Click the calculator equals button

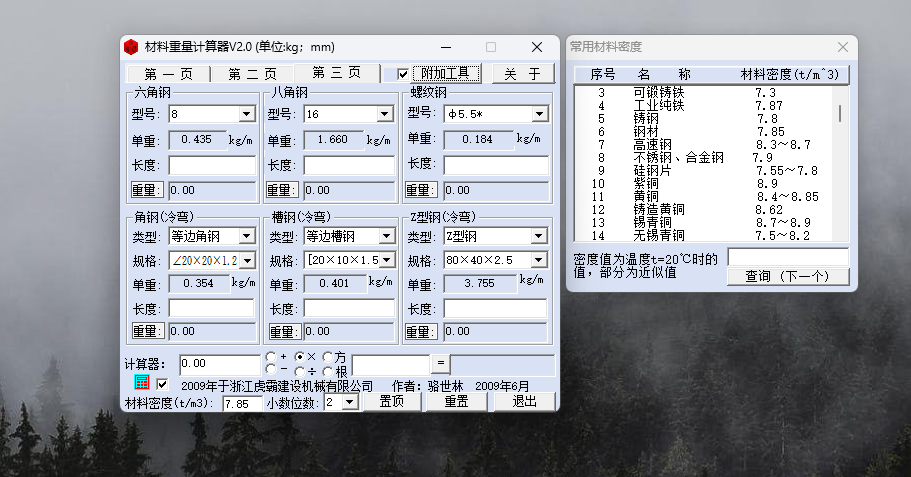440,364
